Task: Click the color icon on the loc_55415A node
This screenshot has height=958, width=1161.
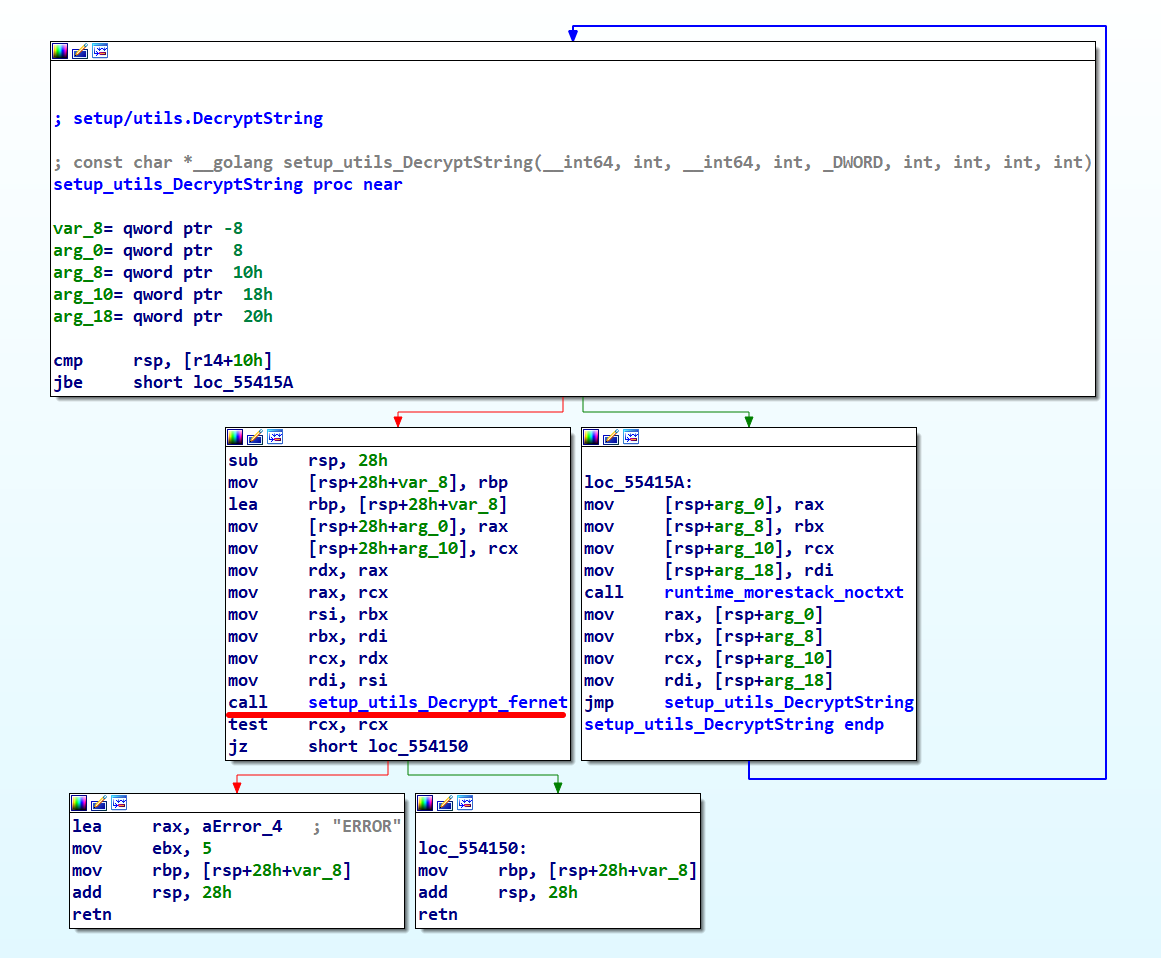Action: pos(591,437)
